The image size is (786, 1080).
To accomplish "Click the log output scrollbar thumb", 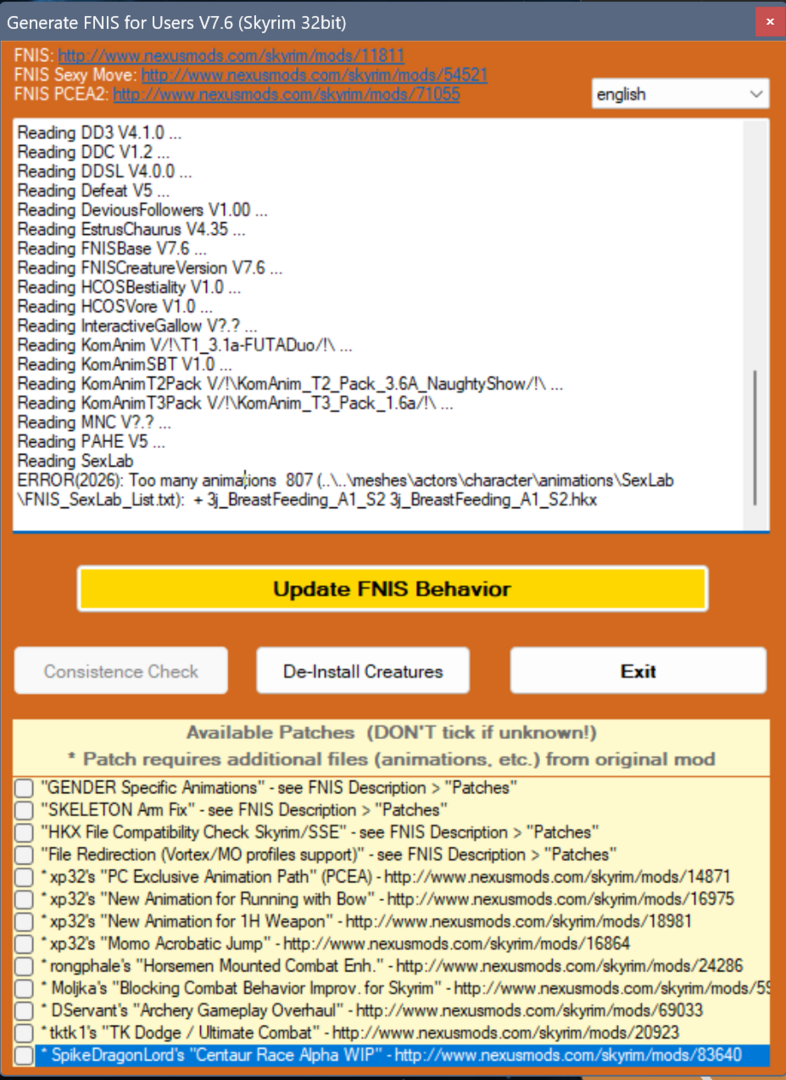I will click(x=756, y=438).
